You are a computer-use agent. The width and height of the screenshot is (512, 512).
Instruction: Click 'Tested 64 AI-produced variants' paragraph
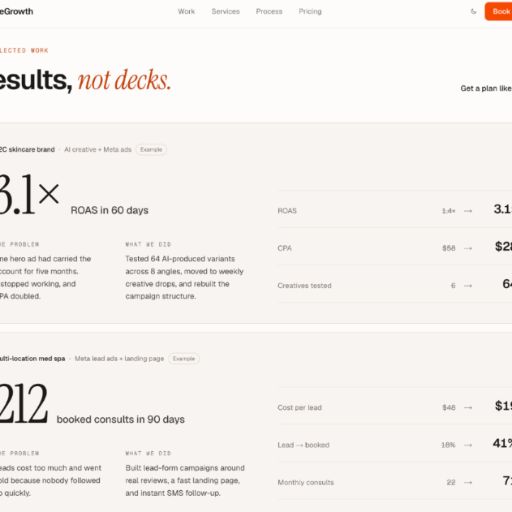pyautogui.click(x=184, y=277)
